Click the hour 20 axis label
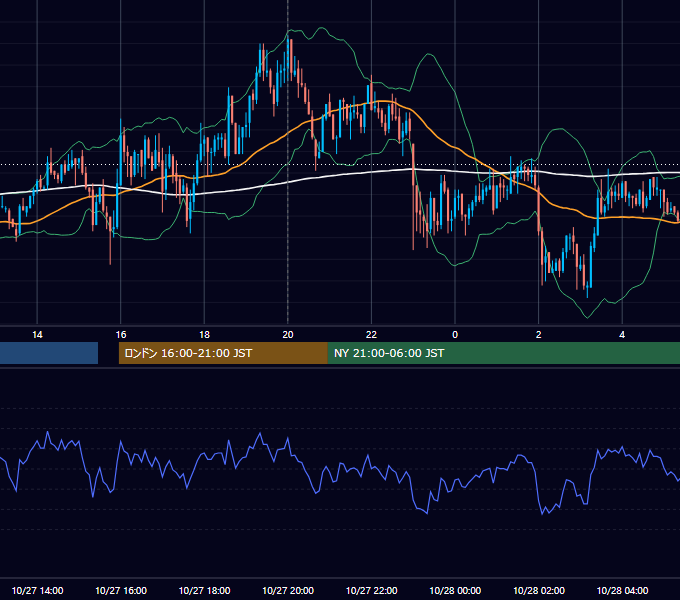The height and width of the screenshot is (600, 680). (x=288, y=335)
